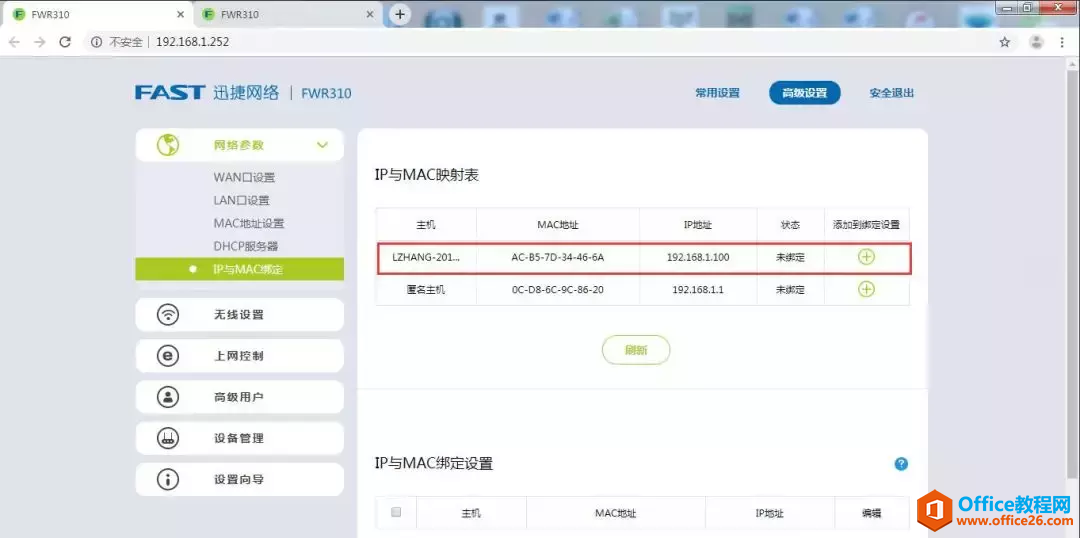Click the person icon for 高级用户
The width and height of the screenshot is (1080, 538).
(168, 397)
